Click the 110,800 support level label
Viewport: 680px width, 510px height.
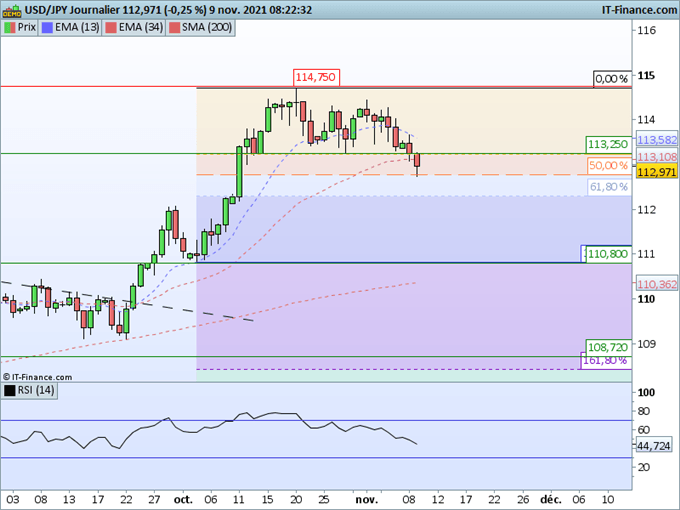608,254
